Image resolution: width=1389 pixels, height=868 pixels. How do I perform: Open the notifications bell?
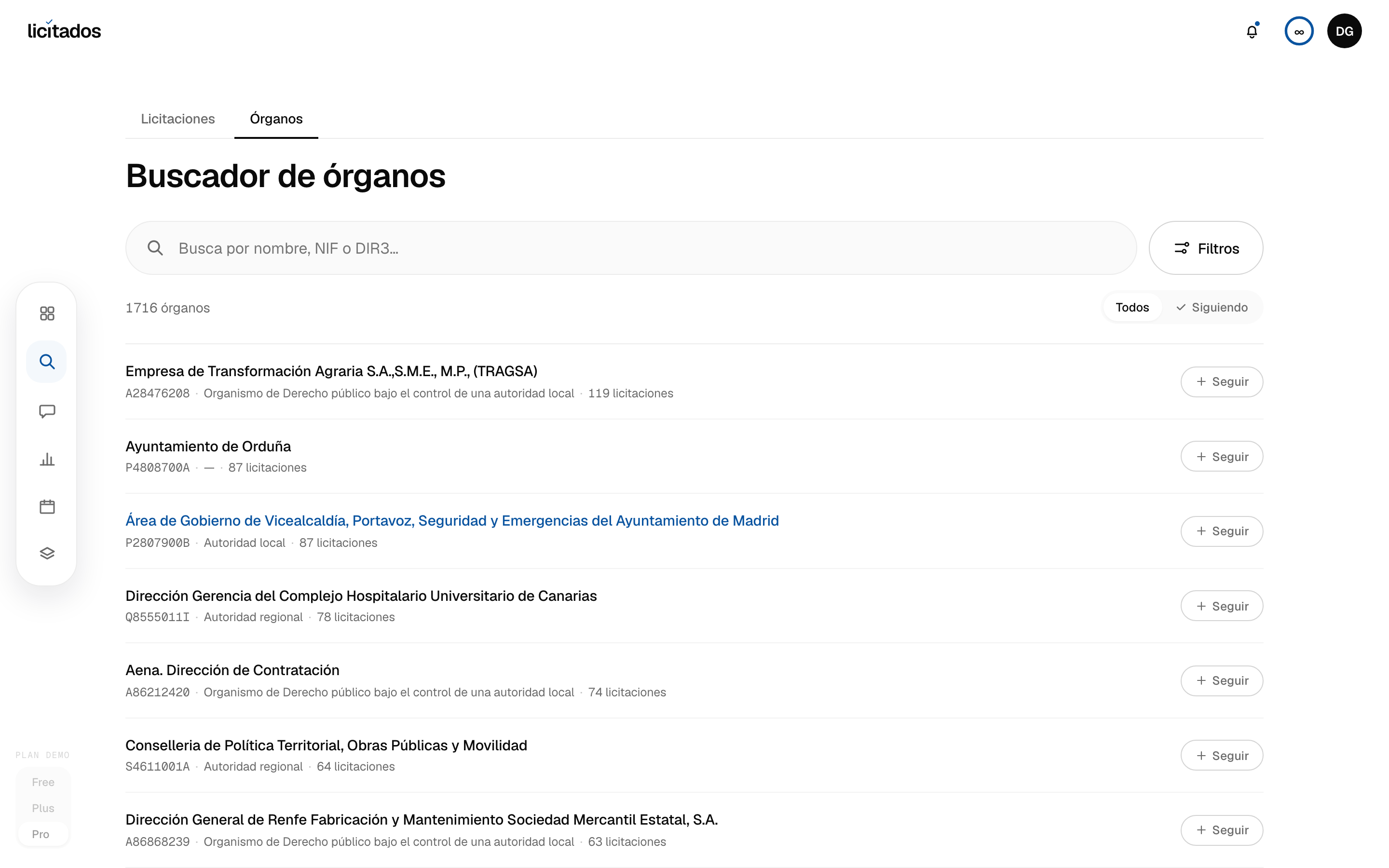[1252, 31]
